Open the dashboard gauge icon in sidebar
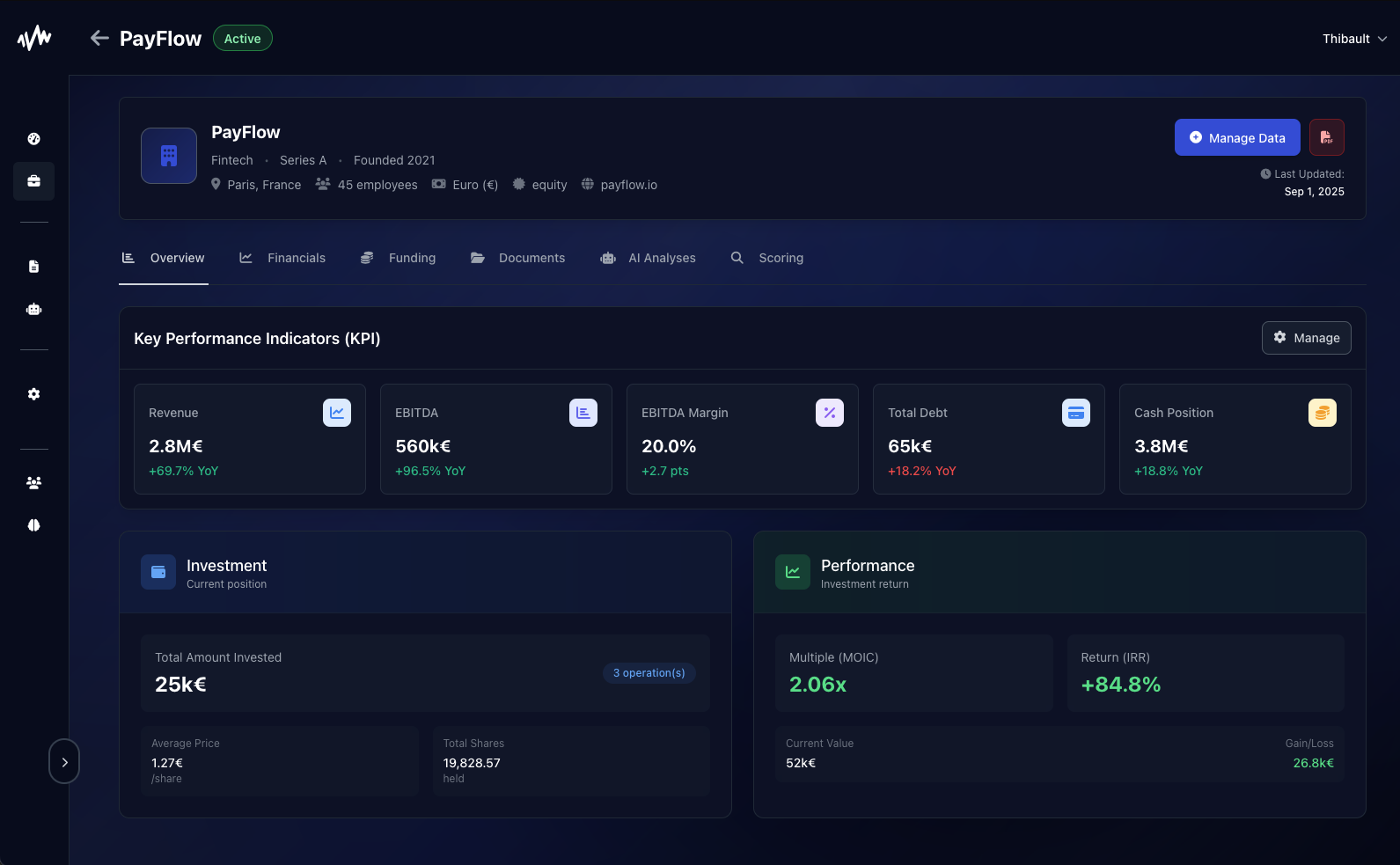 point(34,139)
